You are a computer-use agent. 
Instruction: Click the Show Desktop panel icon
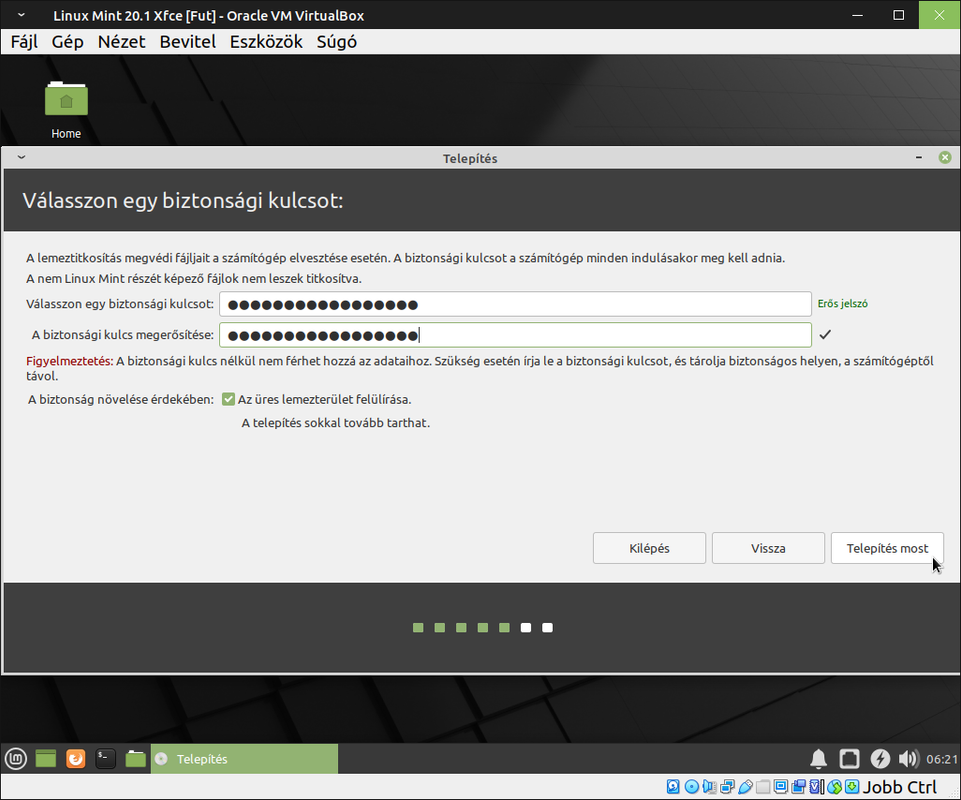click(x=46, y=759)
